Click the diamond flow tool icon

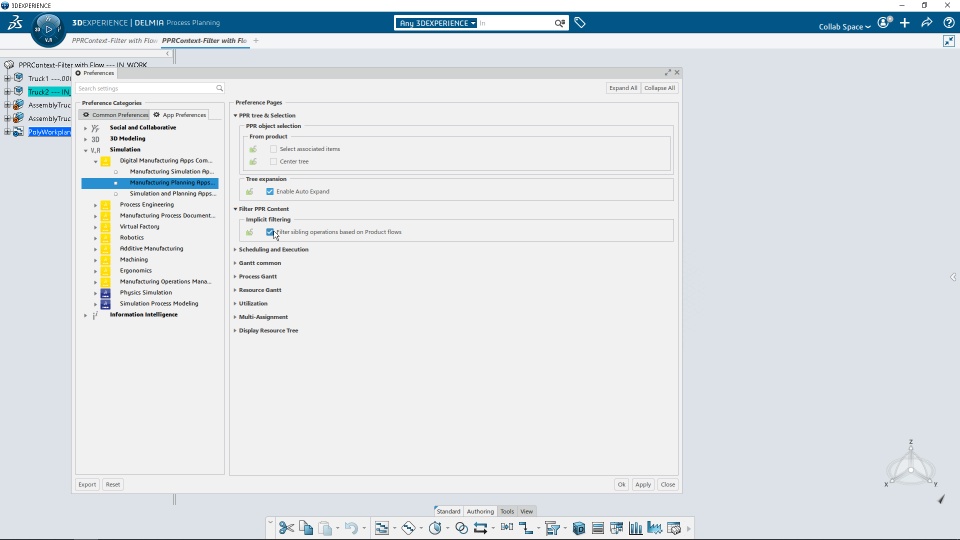[x=408, y=528]
